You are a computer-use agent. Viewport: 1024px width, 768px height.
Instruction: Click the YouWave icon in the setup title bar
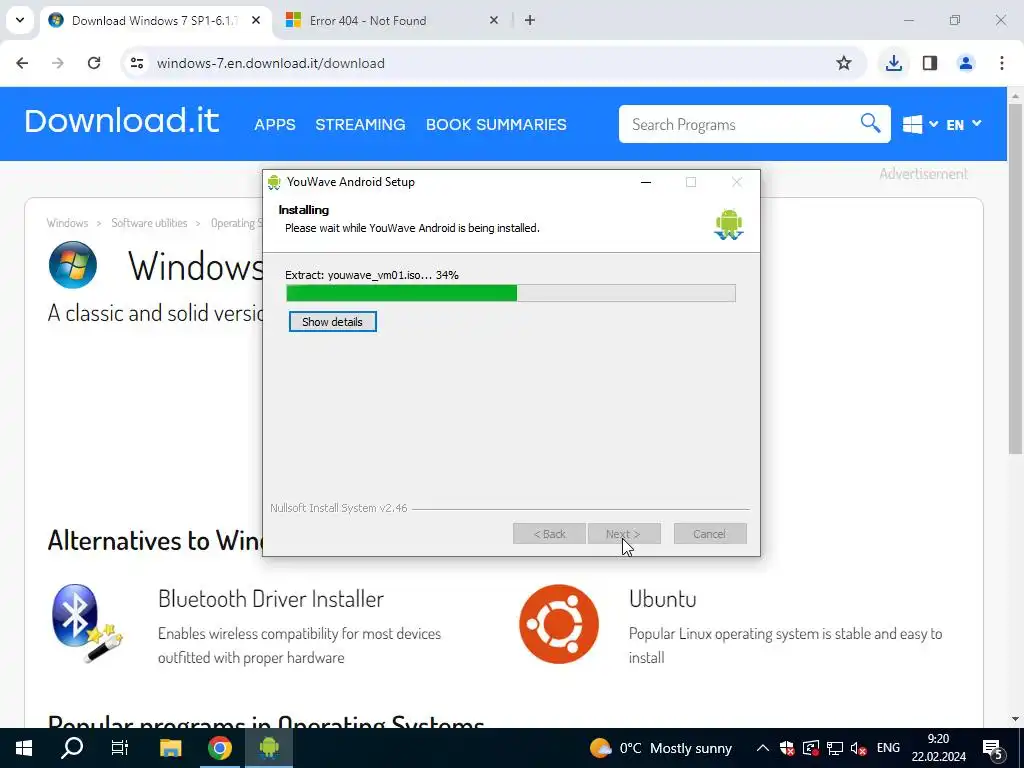click(x=274, y=182)
